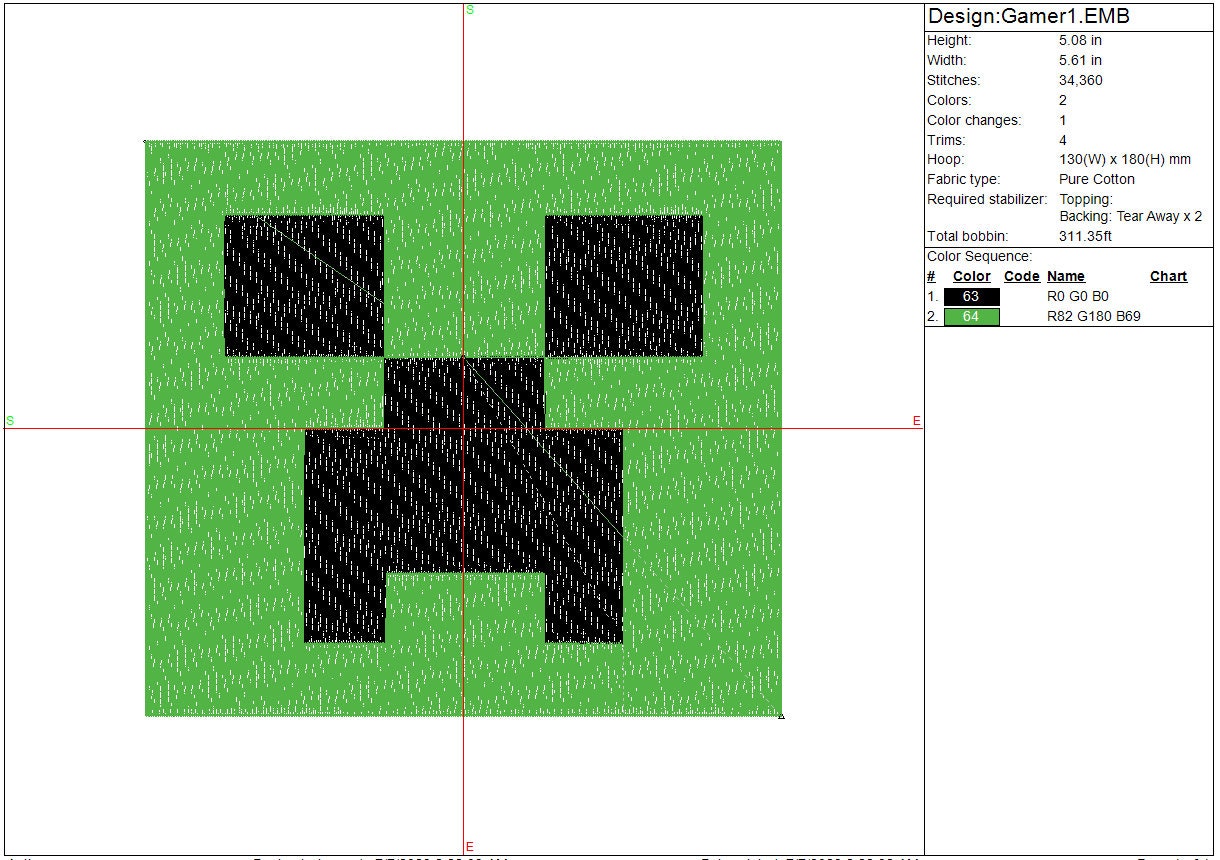1220x860 pixels.
Task: Click the green S marker on left edge
Action: click(x=10, y=421)
